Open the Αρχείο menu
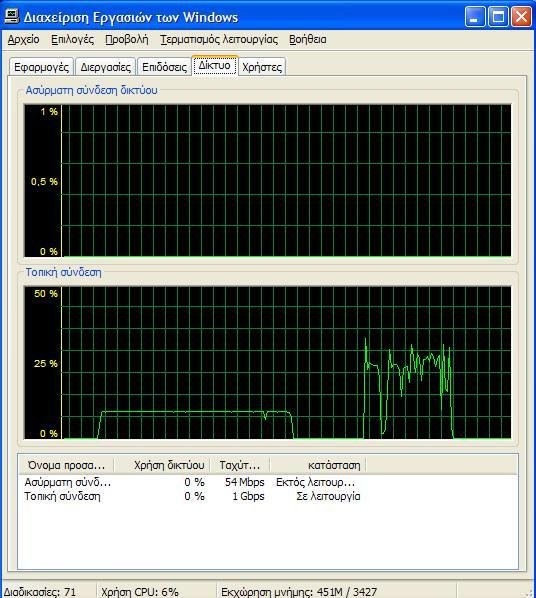The width and height of the screenshot is (536, 598). pos(24,40)
